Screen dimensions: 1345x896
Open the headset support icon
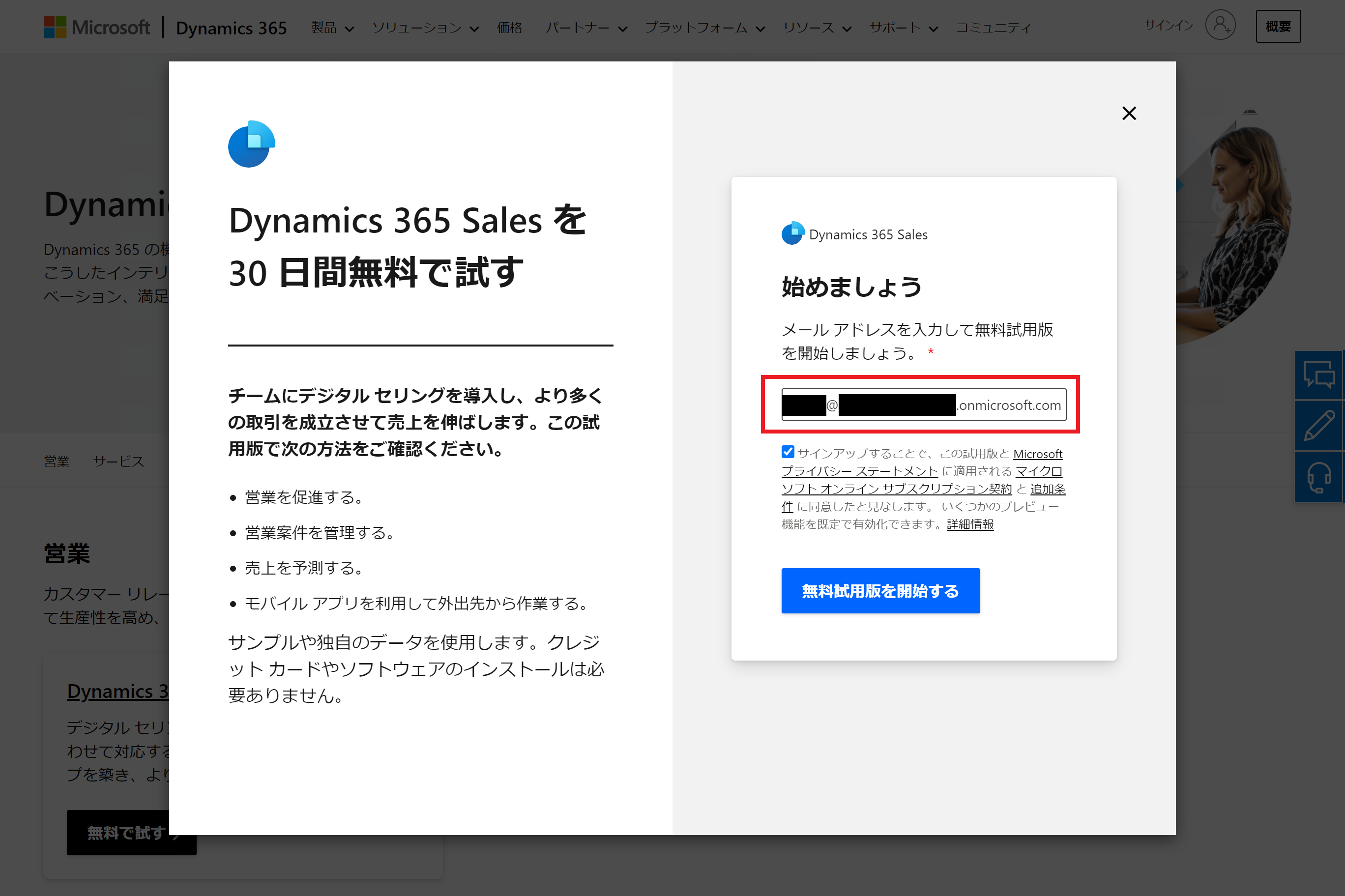[1319, 478]
